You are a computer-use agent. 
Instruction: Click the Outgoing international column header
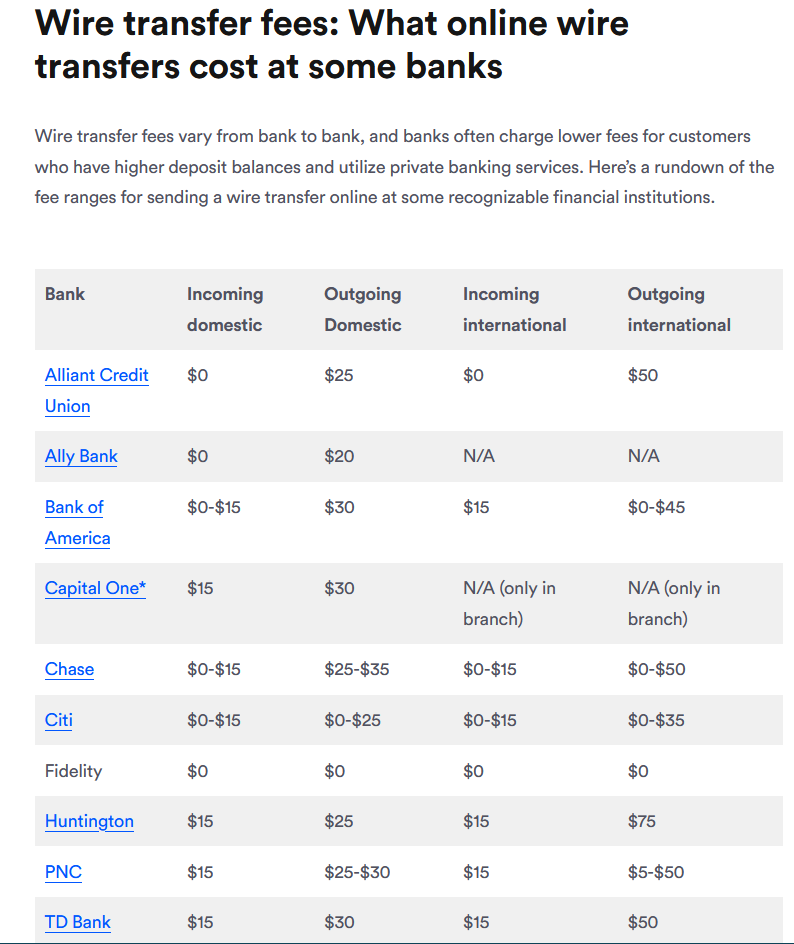click(679, 309)
